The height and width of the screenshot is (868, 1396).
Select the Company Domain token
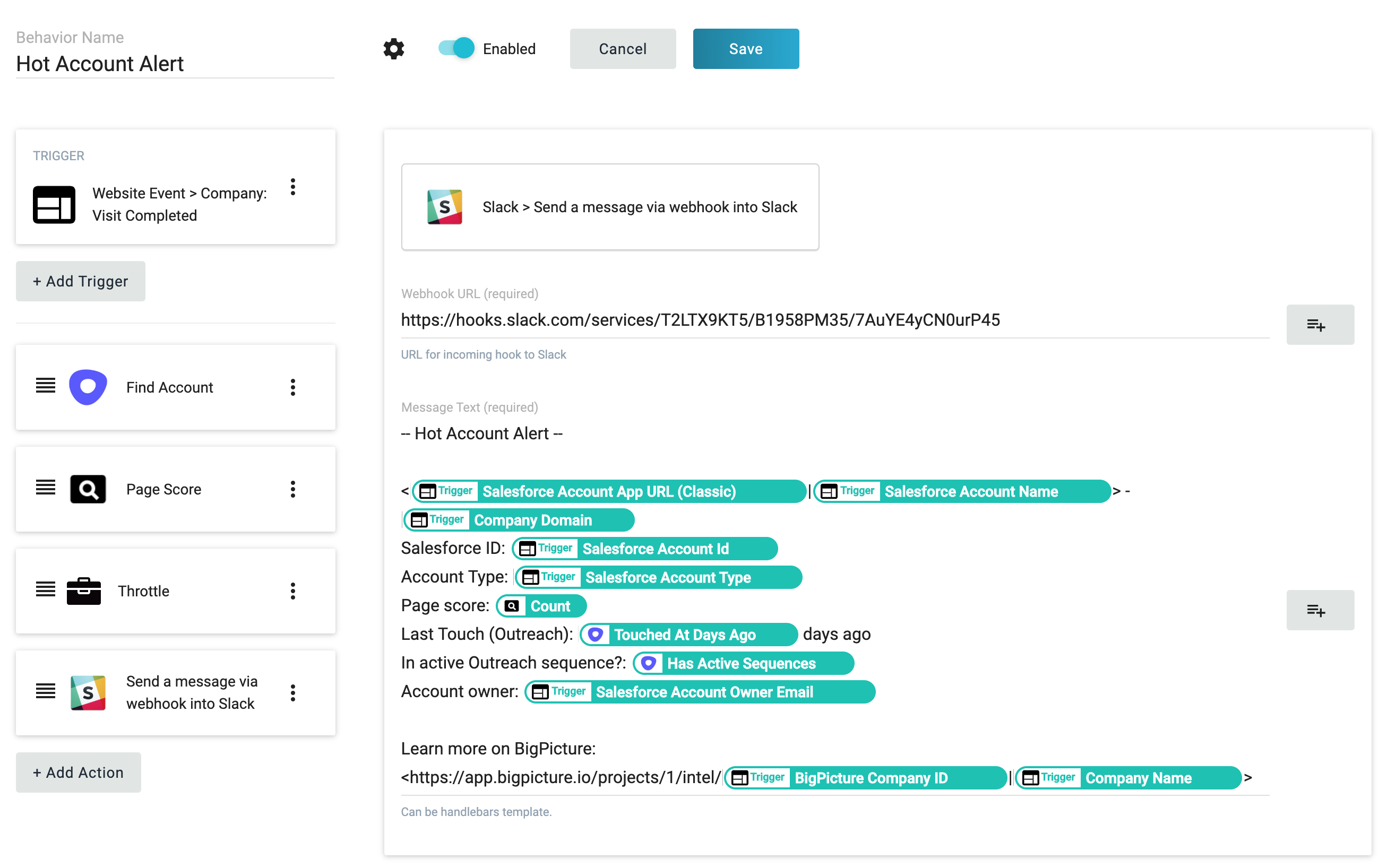[519, 520]
